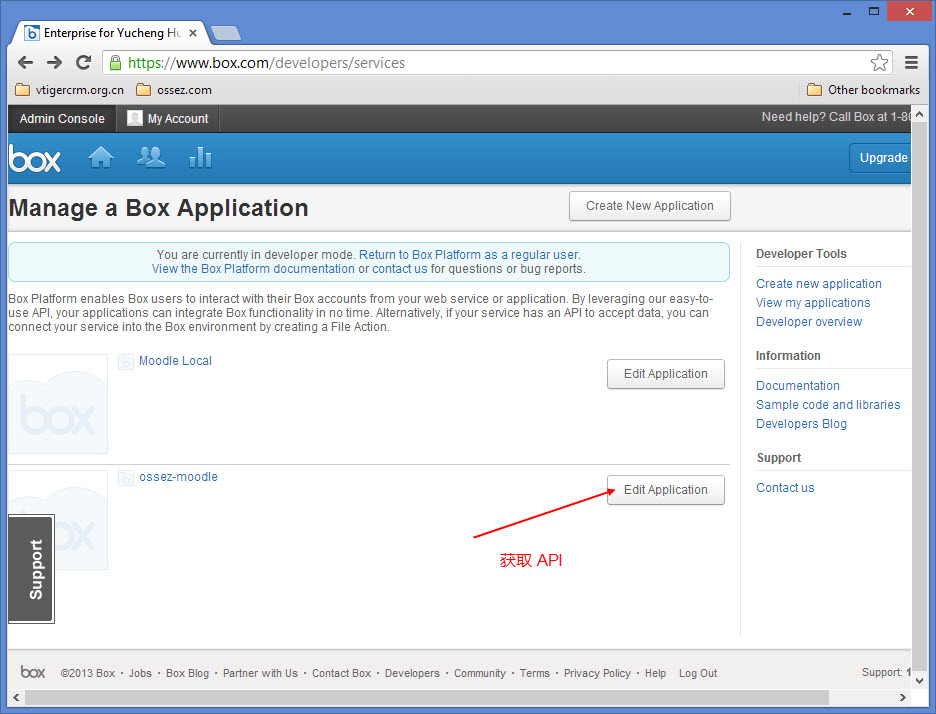Image resolution: width=936 pixels, height=714 pixels.
Task: Click the Upgrade button
Action: (x=880, y=158)
